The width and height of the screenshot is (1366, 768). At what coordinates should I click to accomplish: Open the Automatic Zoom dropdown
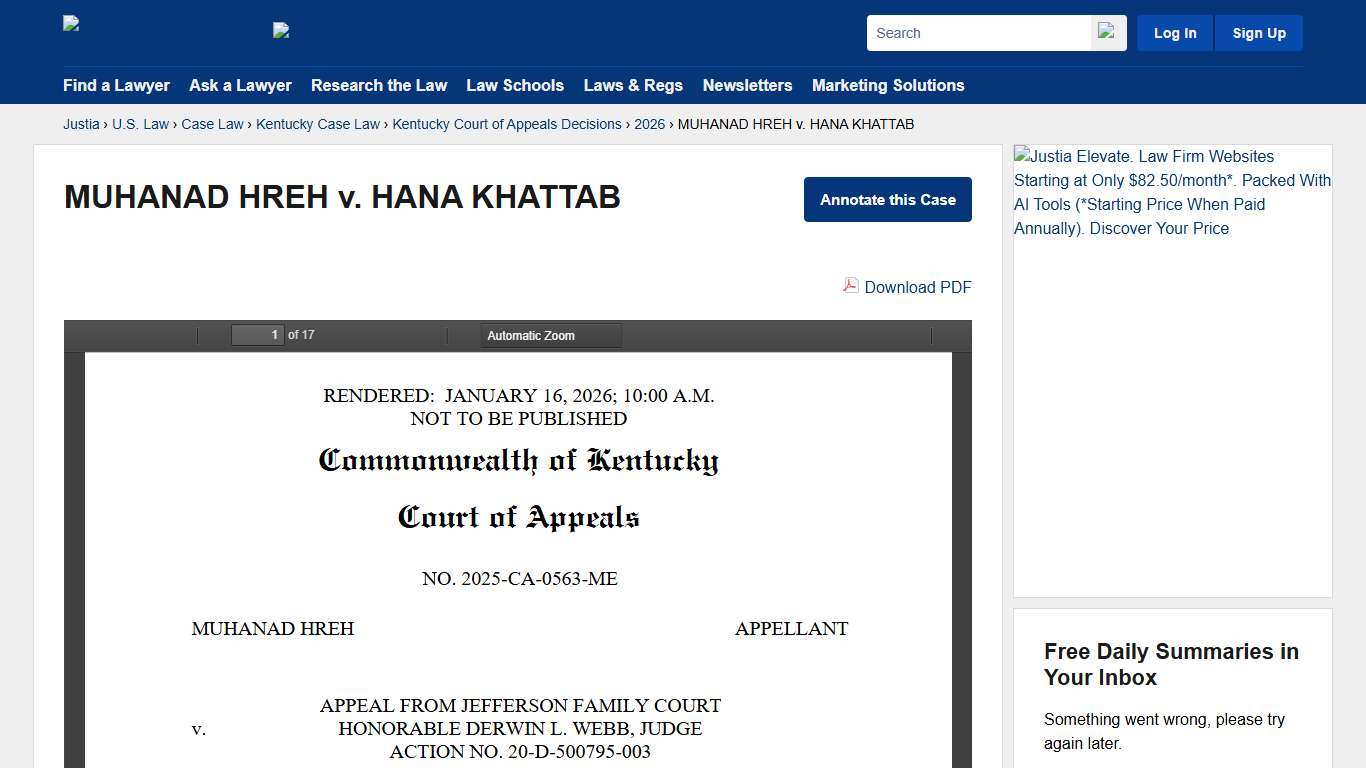550,335
